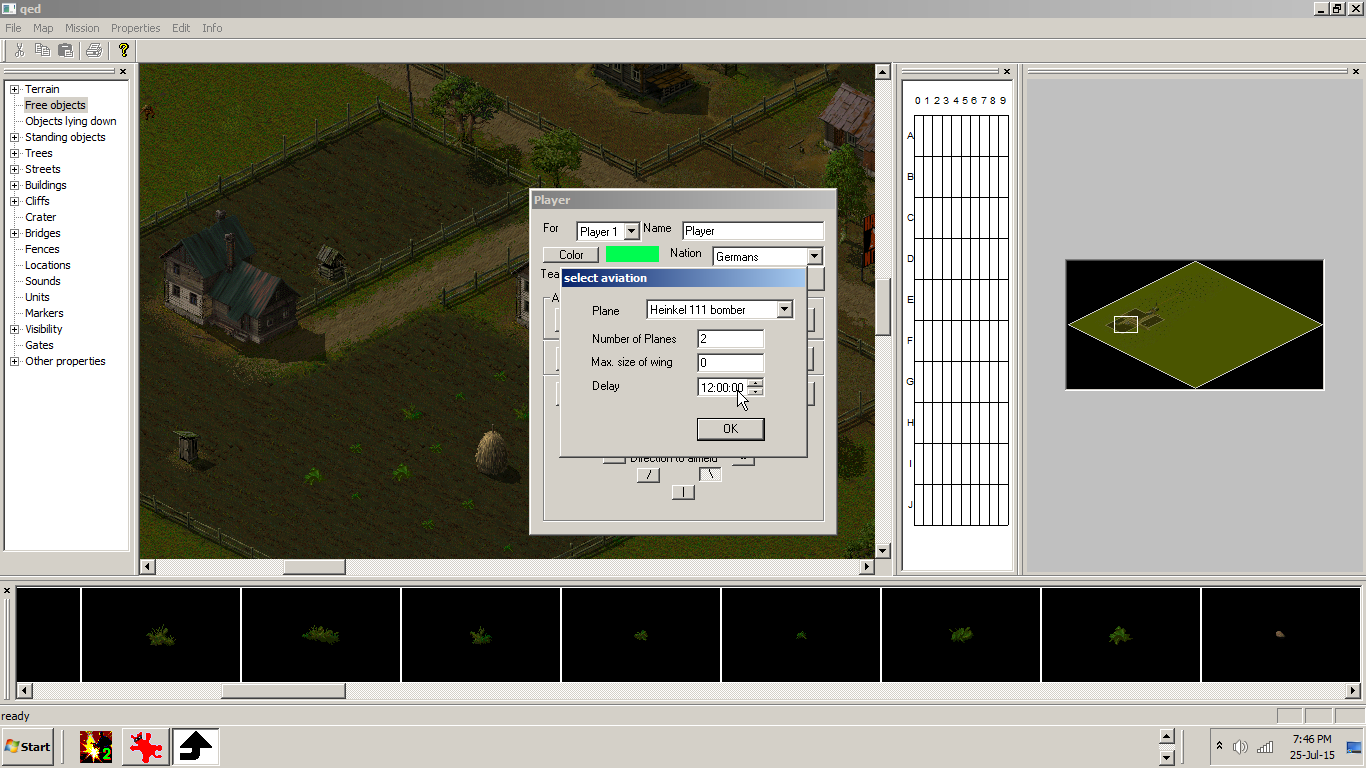This screenshot has width=1366, height=768.
Task: Click the green player color swatch
Action: click(x=632, y=254)
